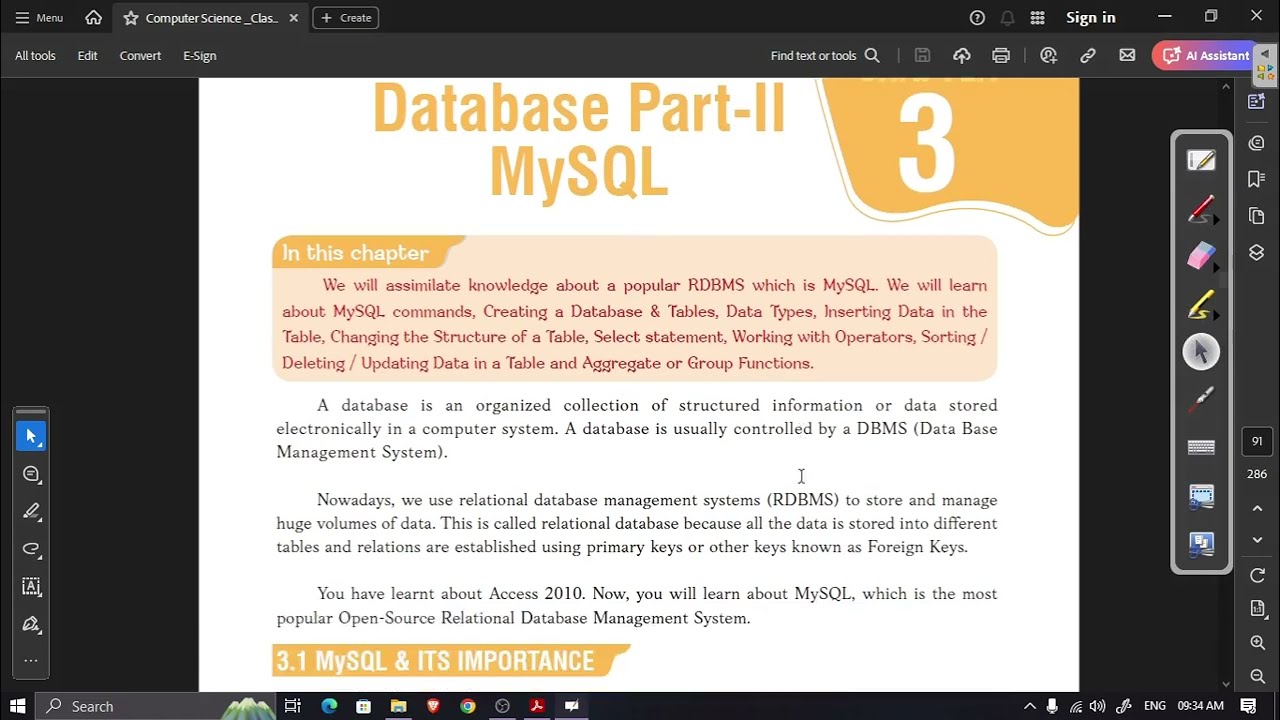Open the page thumbnails panel
The width and height of the screenshot is (1280, 720).
pyautogui.click(x=1257, y=216)
